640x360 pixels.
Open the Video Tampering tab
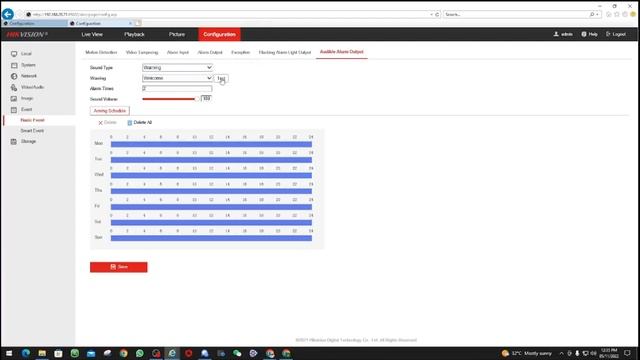click(x=142, y=53)
